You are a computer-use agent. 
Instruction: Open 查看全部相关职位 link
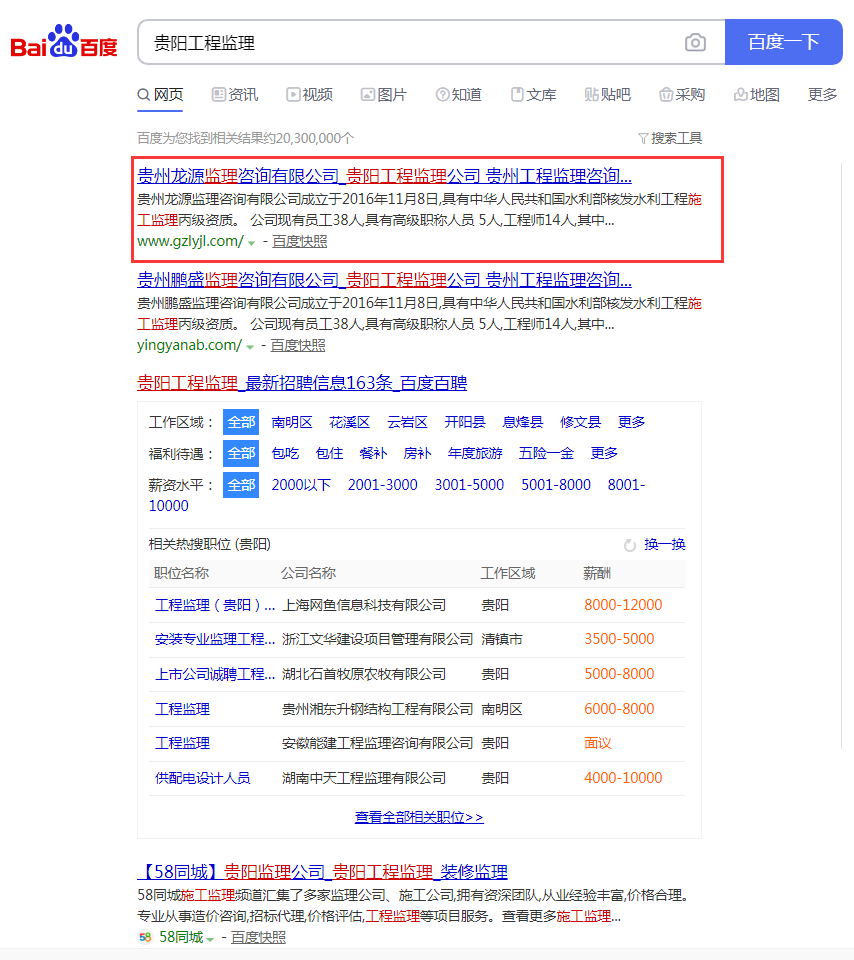[419, 817]
